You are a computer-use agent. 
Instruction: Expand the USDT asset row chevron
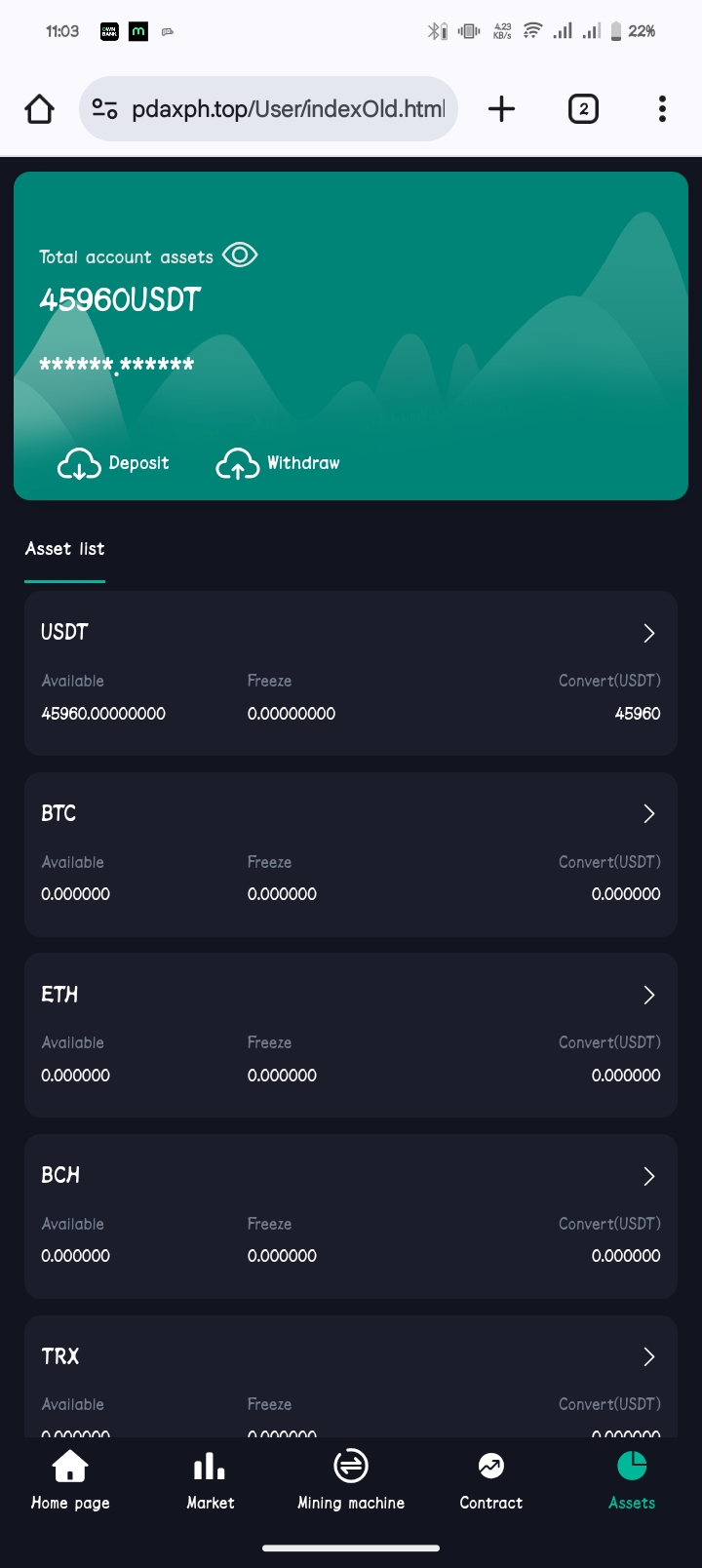click(649, 634)
